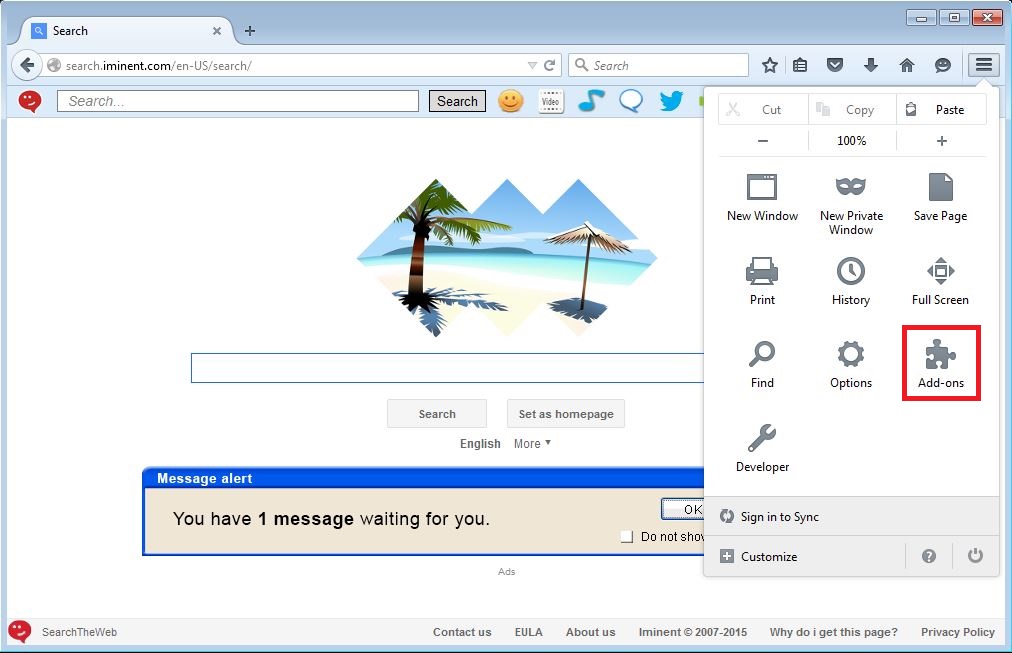Open History from the menu panel
1012x653 pixels.
point(851,282)
